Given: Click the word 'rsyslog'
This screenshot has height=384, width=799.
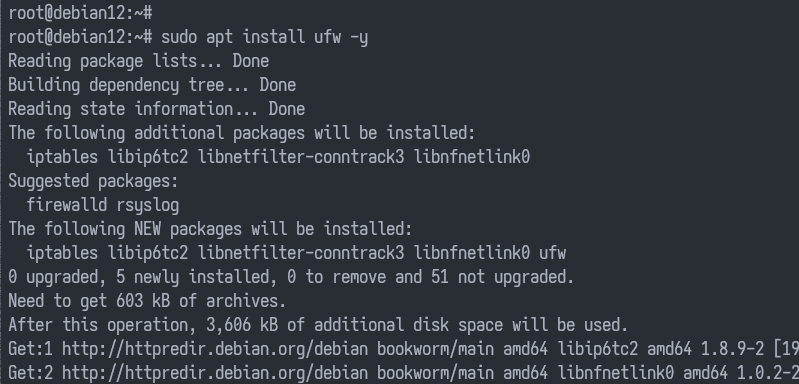Looking at the screenshot, I should click(x=148, y=205).
